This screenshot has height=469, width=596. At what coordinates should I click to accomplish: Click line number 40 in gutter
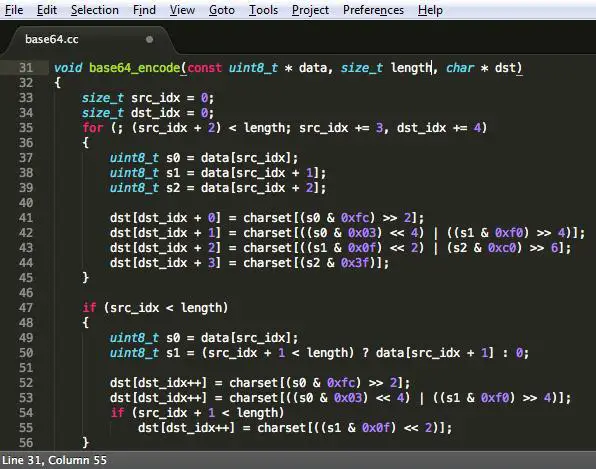coord(26,203)
